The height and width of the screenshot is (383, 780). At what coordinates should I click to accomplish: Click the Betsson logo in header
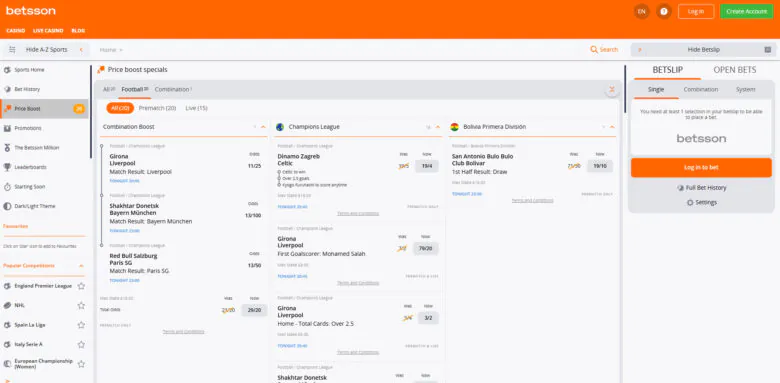[31, 11]
